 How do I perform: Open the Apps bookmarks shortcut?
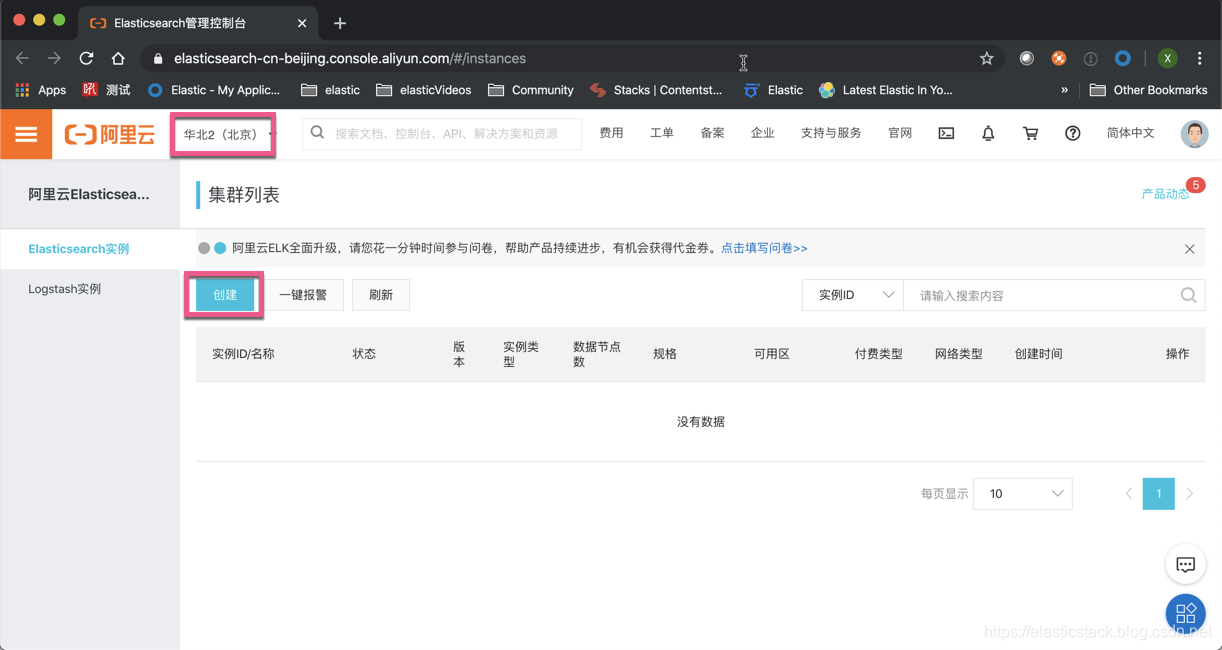tap(40, 90)
